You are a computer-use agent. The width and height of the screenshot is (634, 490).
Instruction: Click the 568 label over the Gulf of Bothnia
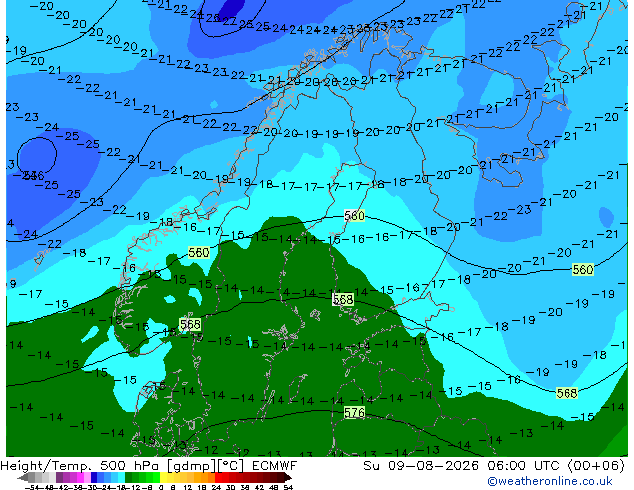(343, 299)
